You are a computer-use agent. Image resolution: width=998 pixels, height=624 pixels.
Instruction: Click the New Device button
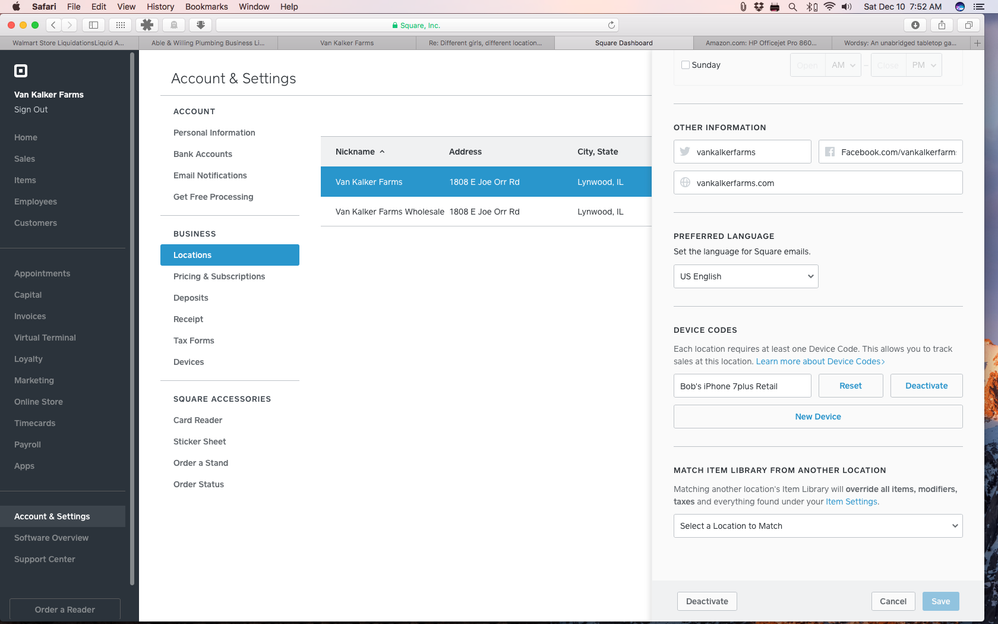[817, 416]
